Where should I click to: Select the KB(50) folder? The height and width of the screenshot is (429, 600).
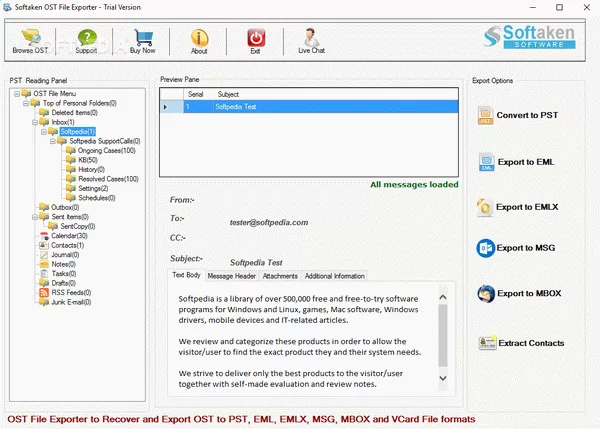tap(88, 160)
